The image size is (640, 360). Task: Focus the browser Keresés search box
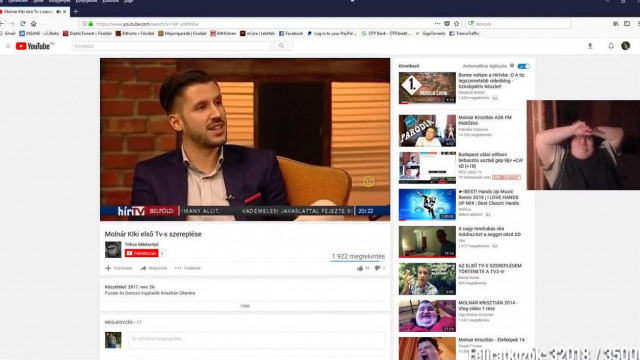click(518, 24)
